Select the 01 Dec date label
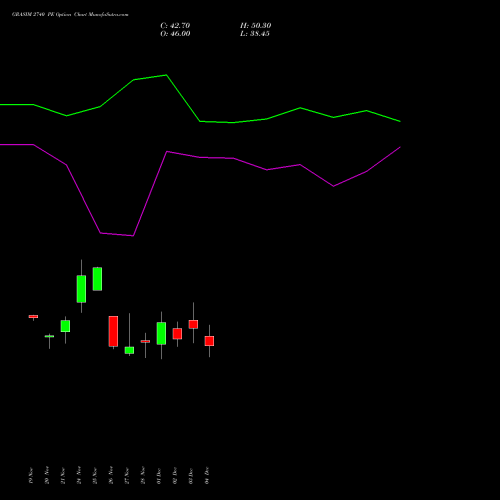500x500 pixels. coord(159,475)
